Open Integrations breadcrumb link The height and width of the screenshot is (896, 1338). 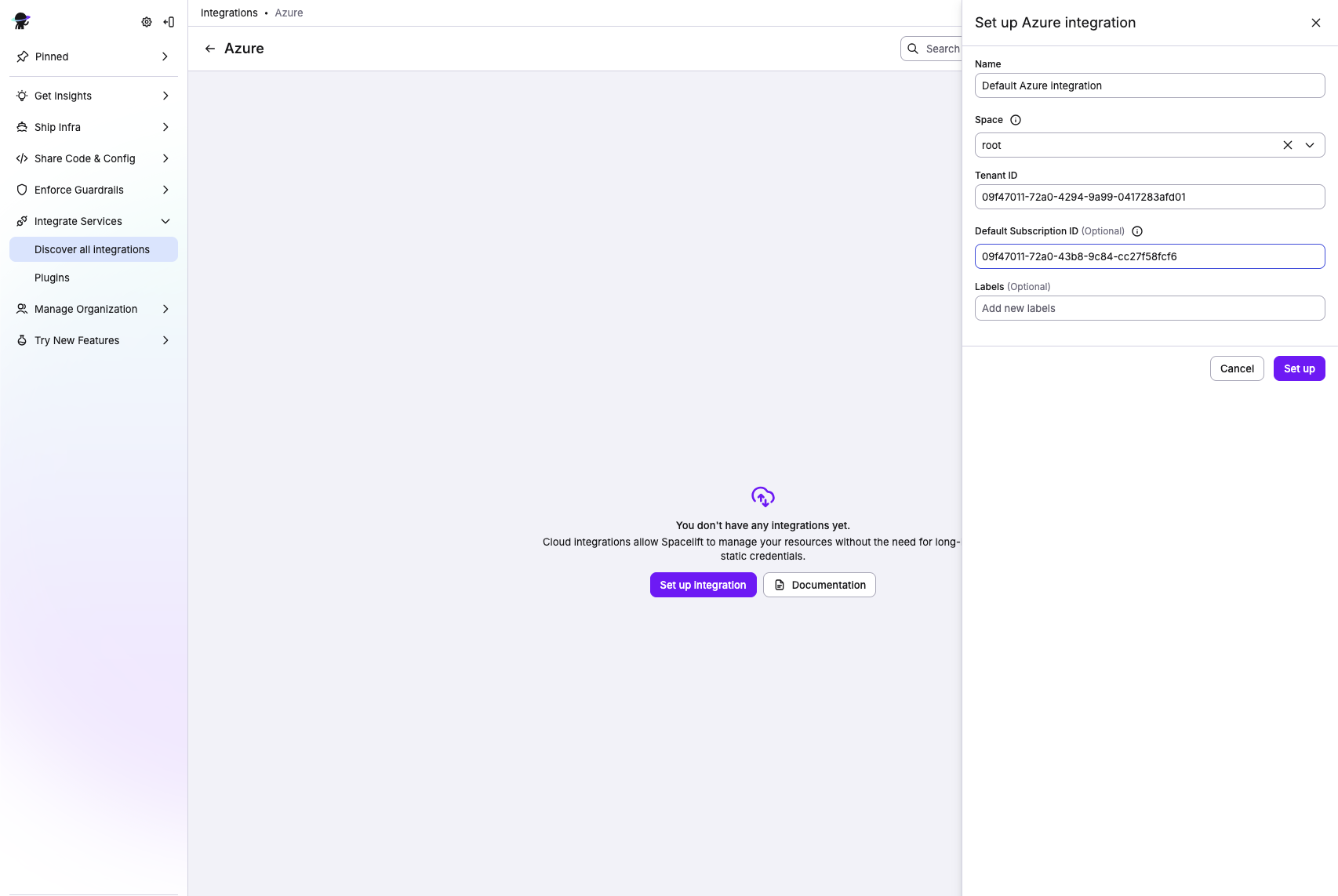pyautogui.click(x=228, y=13)
